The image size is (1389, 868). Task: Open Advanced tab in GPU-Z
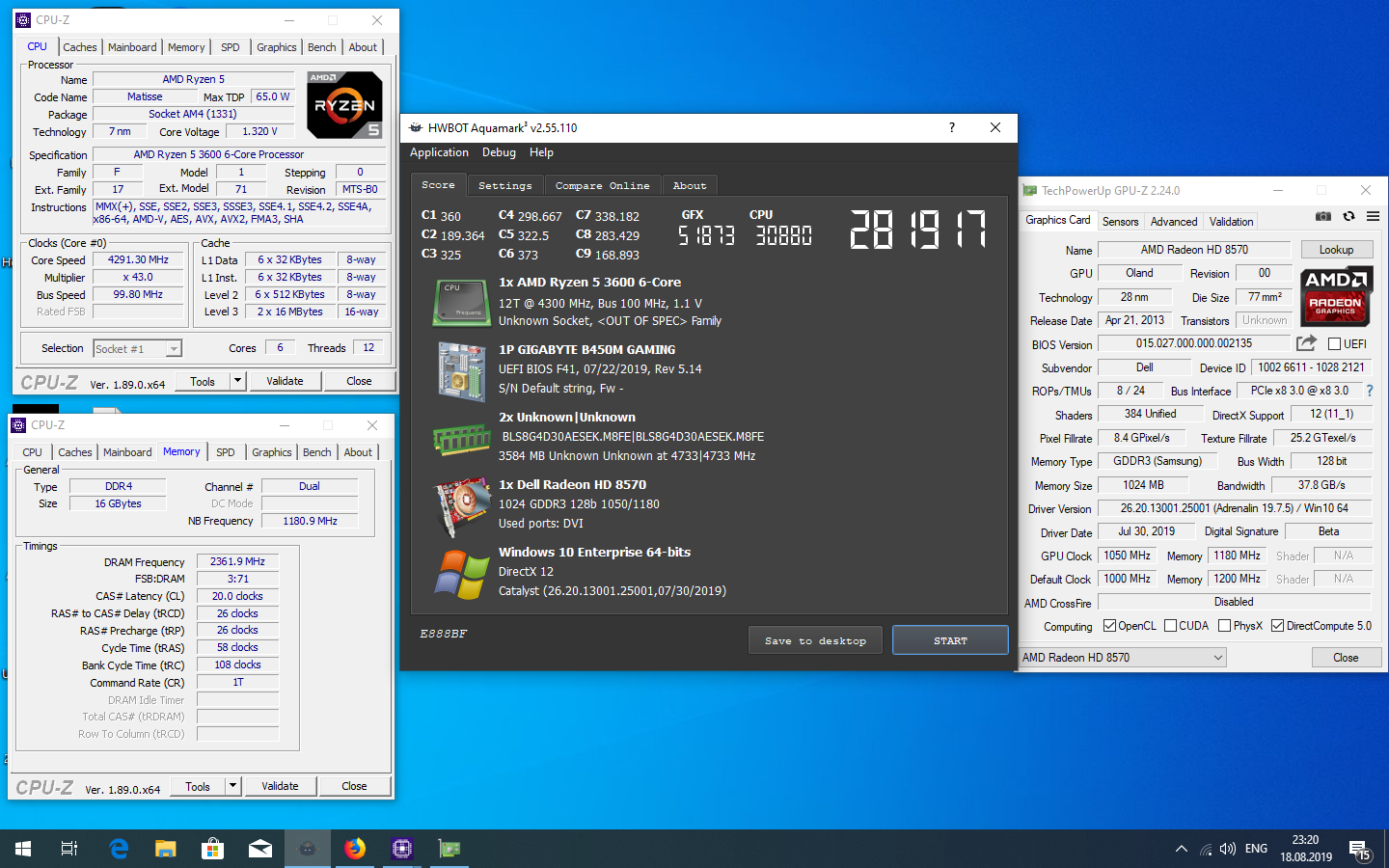click(x=1174, y=222)
